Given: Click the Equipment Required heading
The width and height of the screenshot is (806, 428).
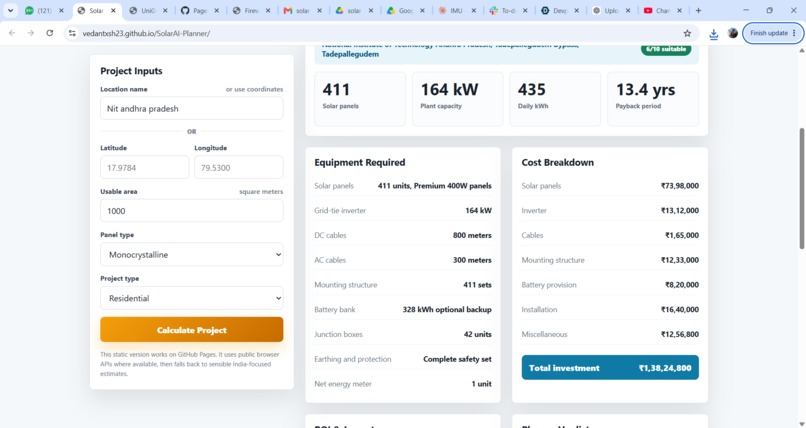Looking at the screenshot, I should 360,162.
